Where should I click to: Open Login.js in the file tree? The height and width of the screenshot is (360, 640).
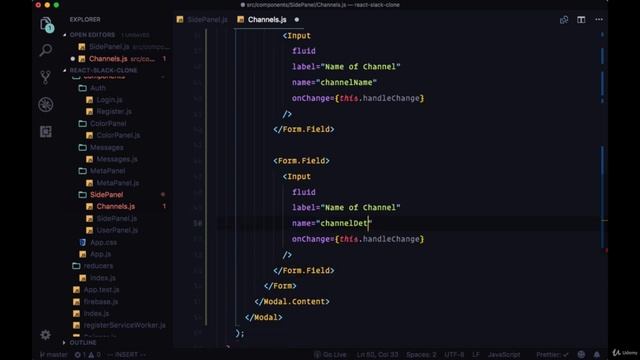click(109, 100)
